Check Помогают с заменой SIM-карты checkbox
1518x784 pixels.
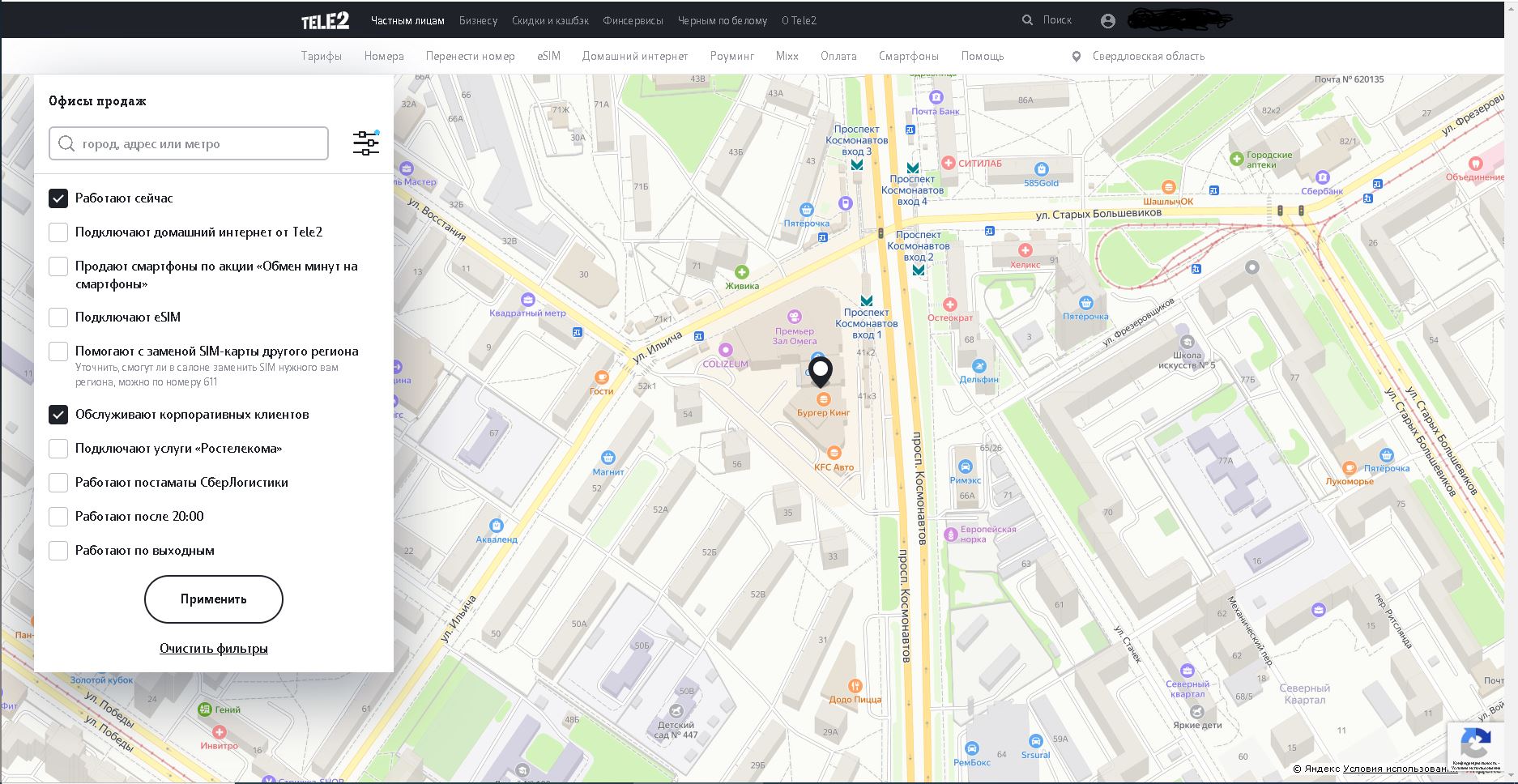click(x=58, y=352)
